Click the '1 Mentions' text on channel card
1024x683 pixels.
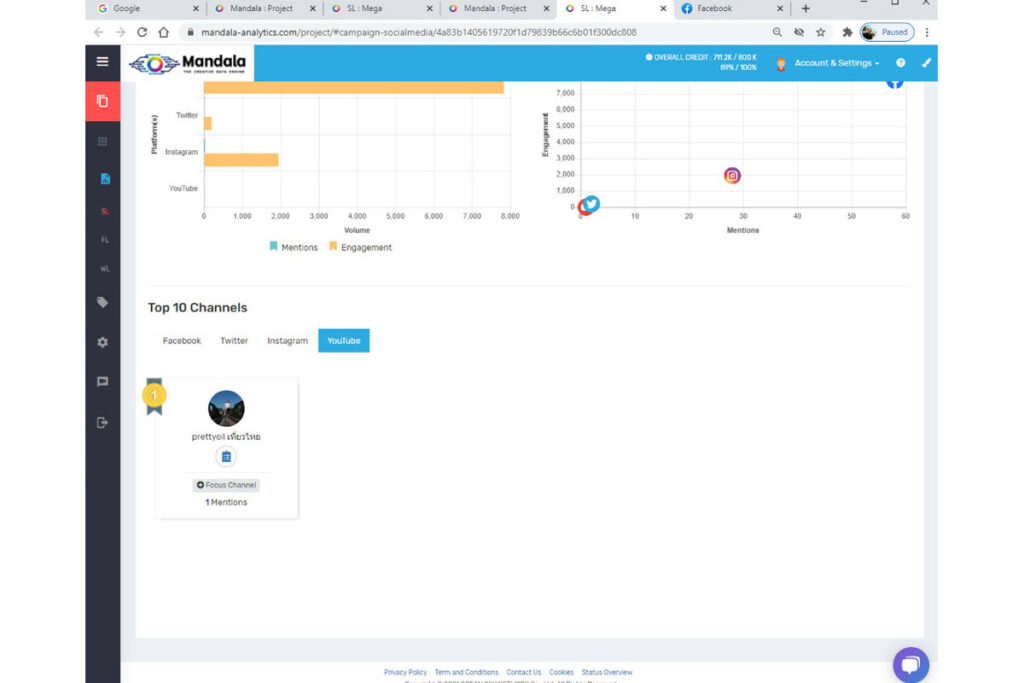(x=226, y=502)
